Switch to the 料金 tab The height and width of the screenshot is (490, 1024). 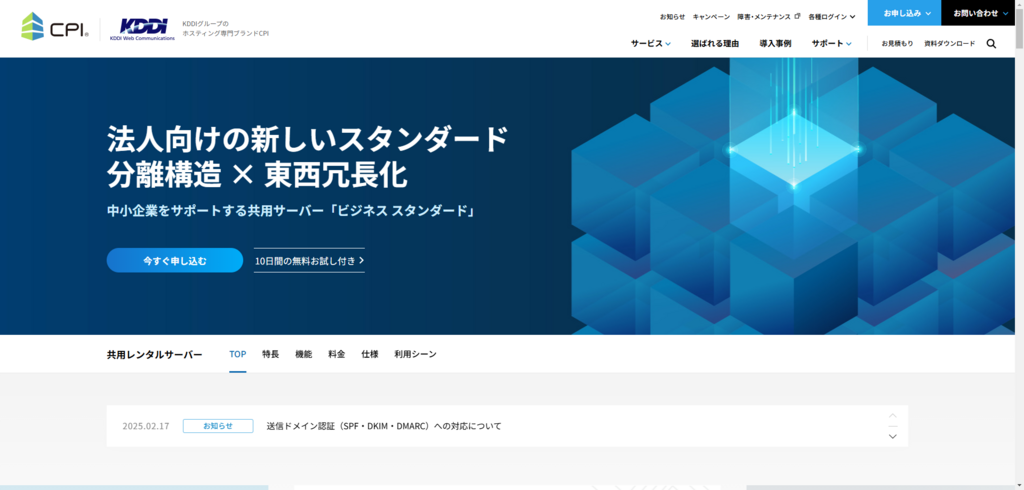(x=336, y=354)
